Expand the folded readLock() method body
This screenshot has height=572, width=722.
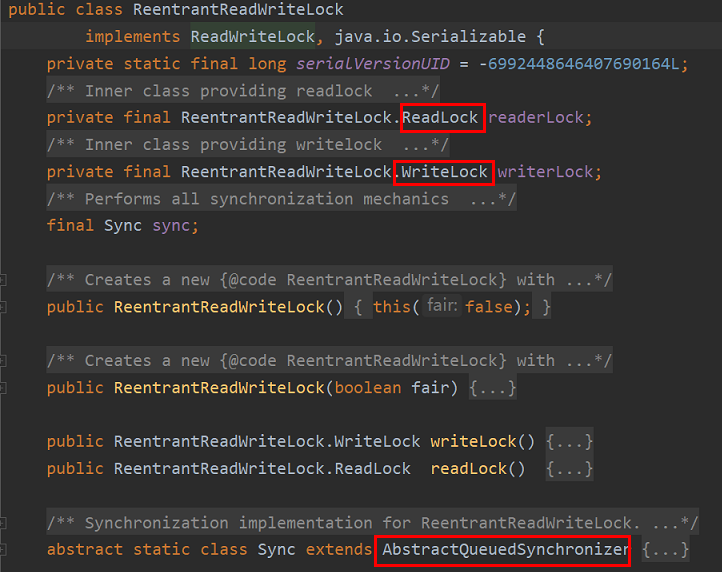pyautogui.click(x=569, y=469)
